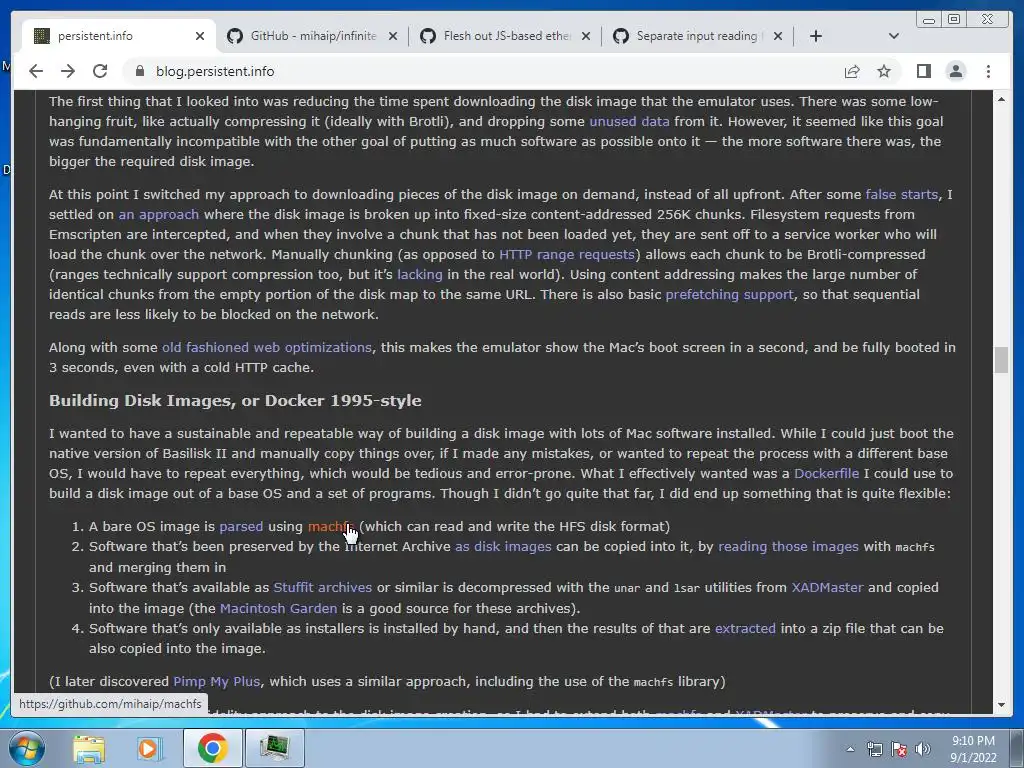
Task: Open Chrome three-dot menu
Action: [989, 71]
